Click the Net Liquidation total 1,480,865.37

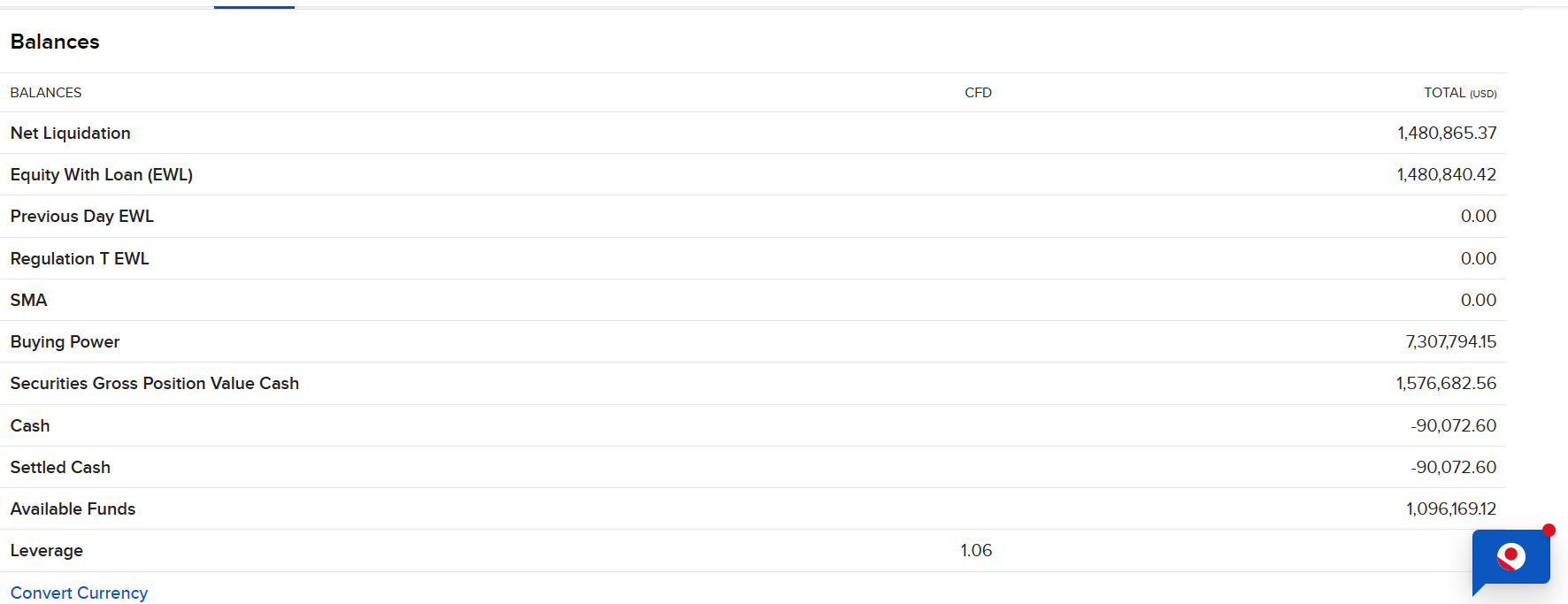tap(1447, 134)
